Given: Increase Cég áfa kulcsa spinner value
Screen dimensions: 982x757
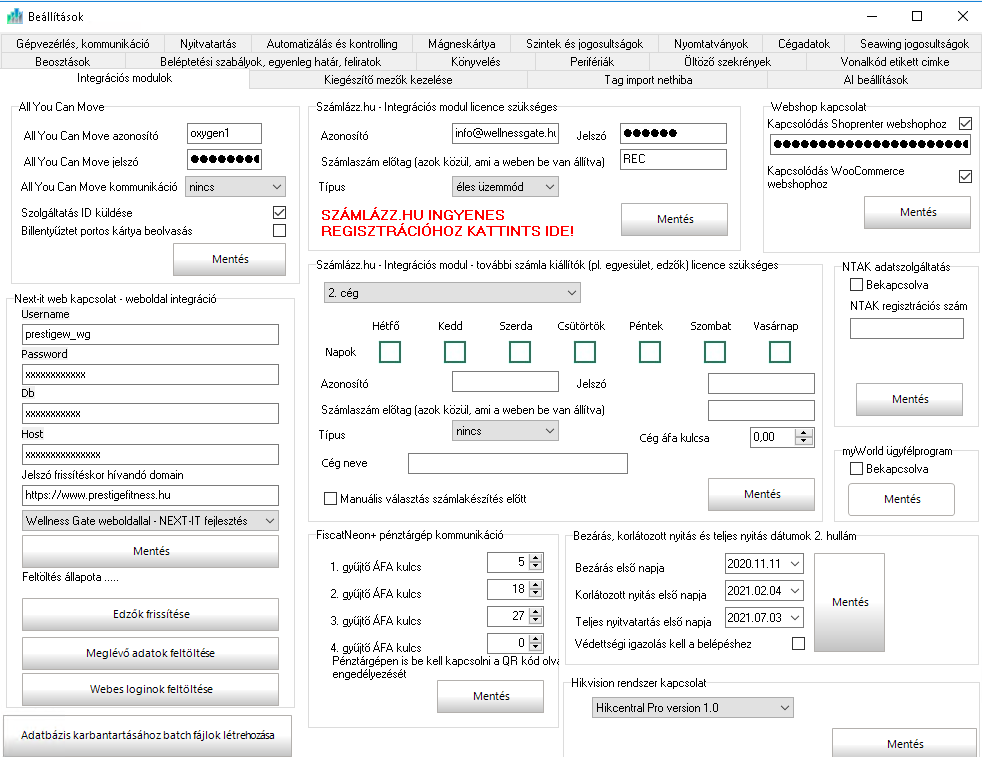Looking at the screenshot, I should click(x=804, y=433).
